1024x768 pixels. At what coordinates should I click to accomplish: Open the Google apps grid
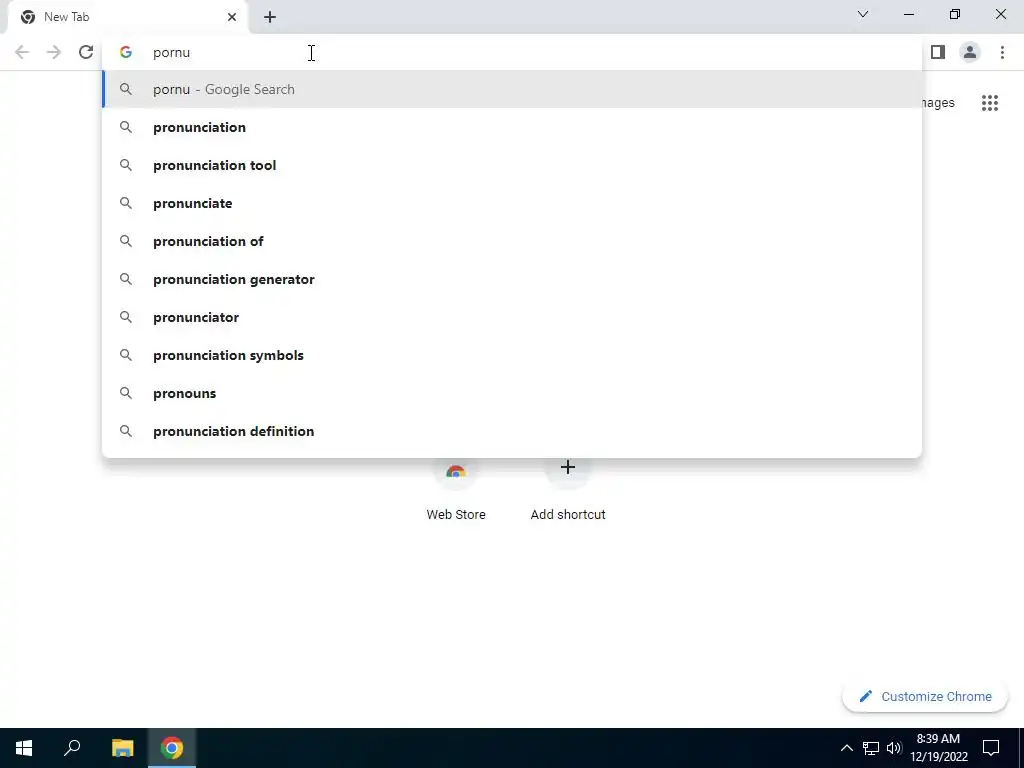[989, 103]
